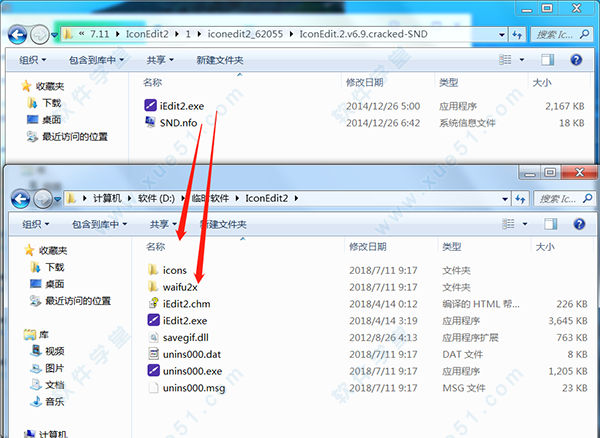The width and height of the screenshot is (600, 438).
Task: Click 新建文件夹 in upper window
Action: click(x=220, y=60)
